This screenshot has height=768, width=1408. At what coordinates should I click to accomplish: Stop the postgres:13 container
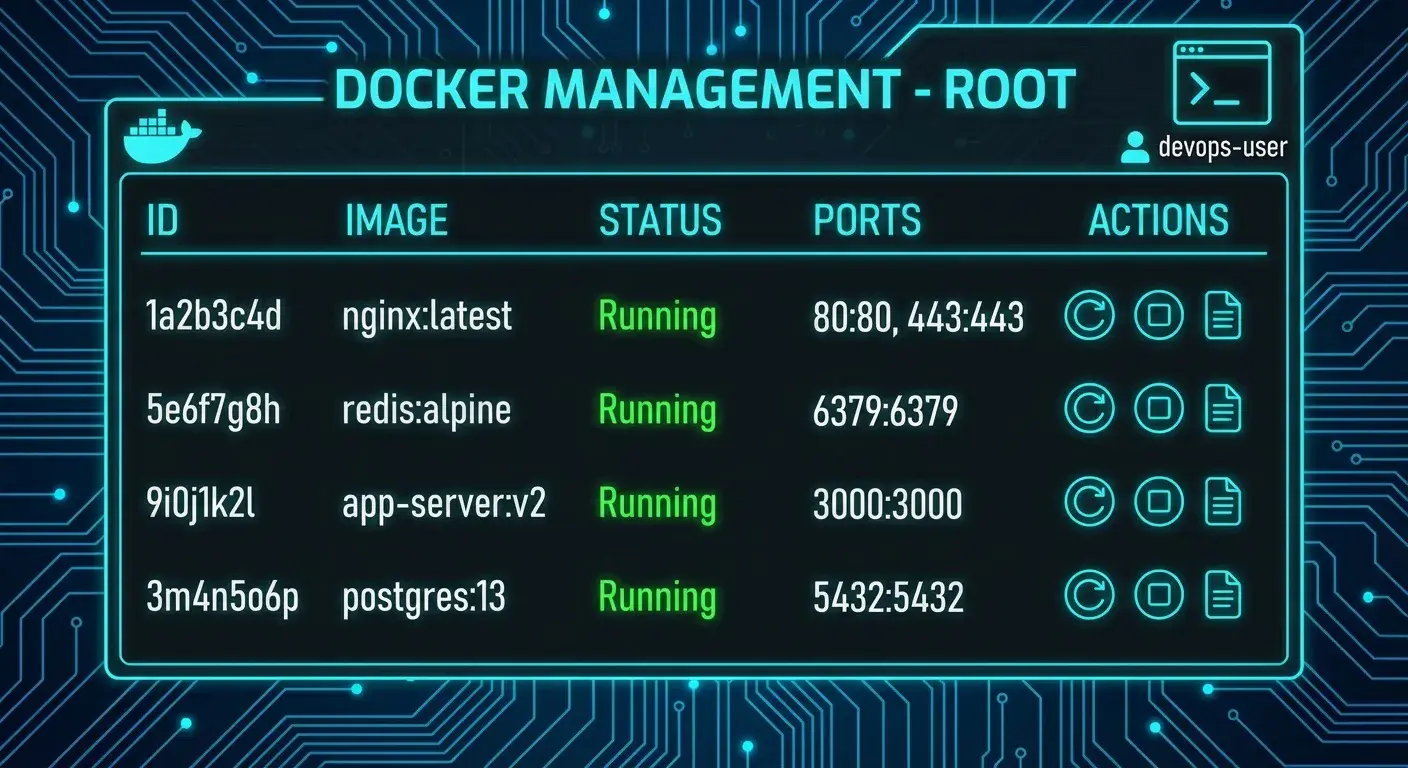click(x=1159, y=596)
